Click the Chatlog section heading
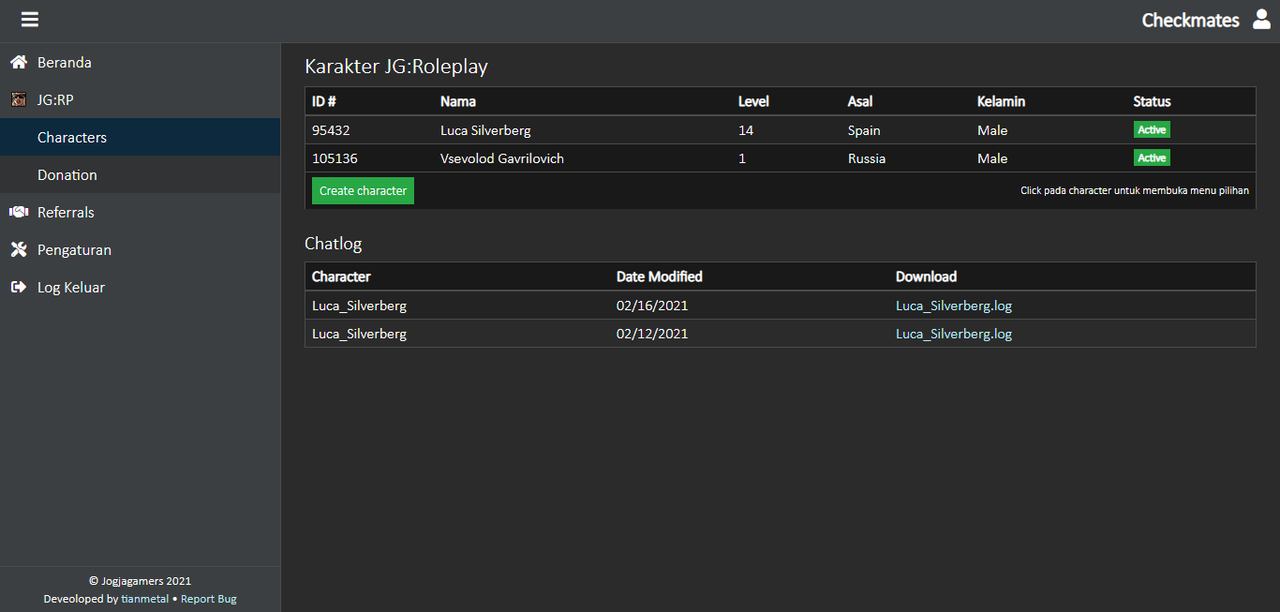1280x612 pixels. 333,244
